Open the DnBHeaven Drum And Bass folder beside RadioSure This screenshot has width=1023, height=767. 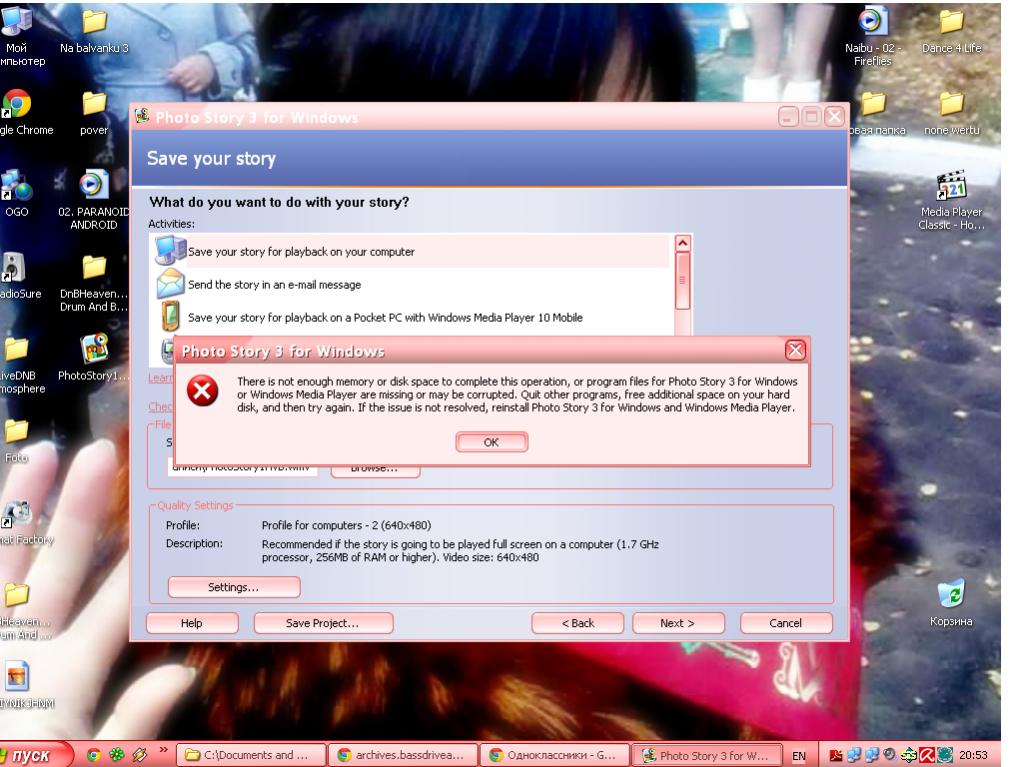pos(94,283)
